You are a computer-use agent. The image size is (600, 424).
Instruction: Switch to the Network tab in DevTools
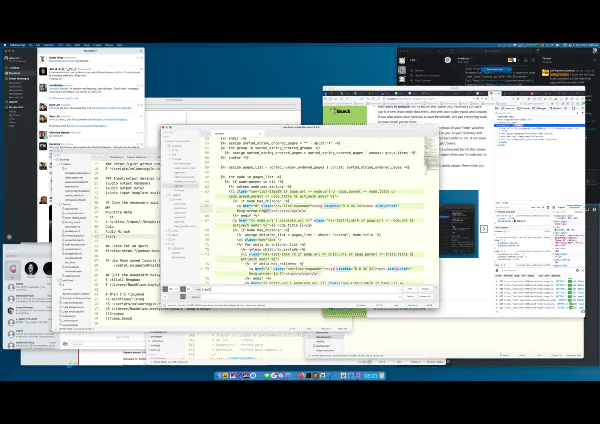click(554, 108)
